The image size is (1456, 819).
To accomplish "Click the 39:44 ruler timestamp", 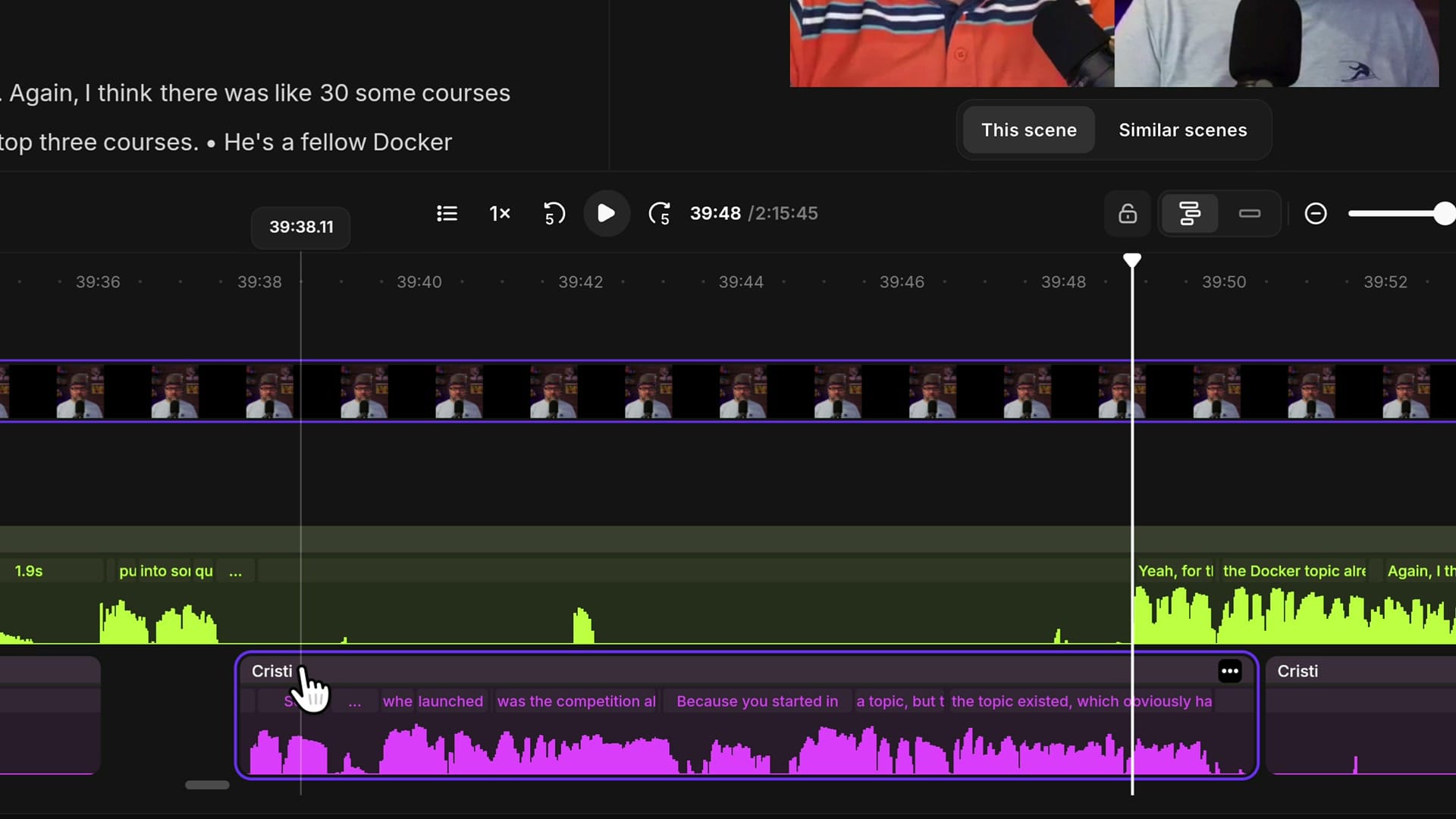I will [x=741, y=282].
